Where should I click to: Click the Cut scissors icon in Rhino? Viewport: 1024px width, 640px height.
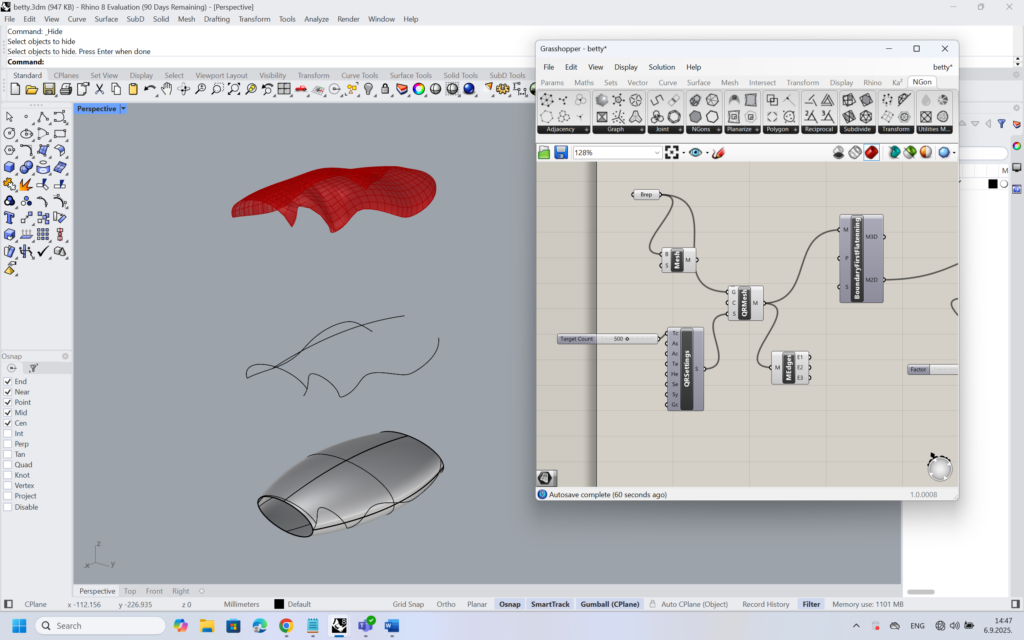(100, 89)
